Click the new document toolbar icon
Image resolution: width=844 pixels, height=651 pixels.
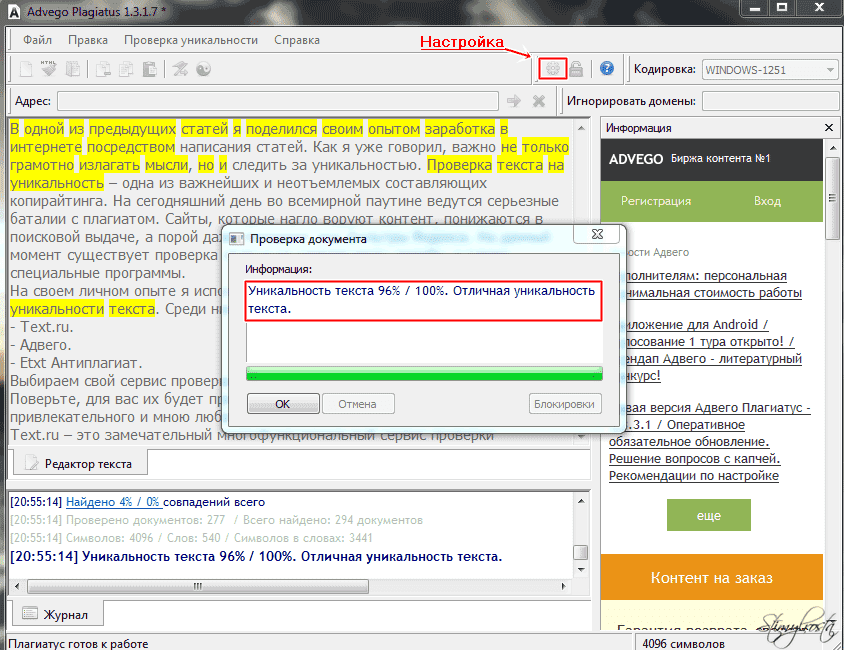pyautogui.click(x=26, y=69)
